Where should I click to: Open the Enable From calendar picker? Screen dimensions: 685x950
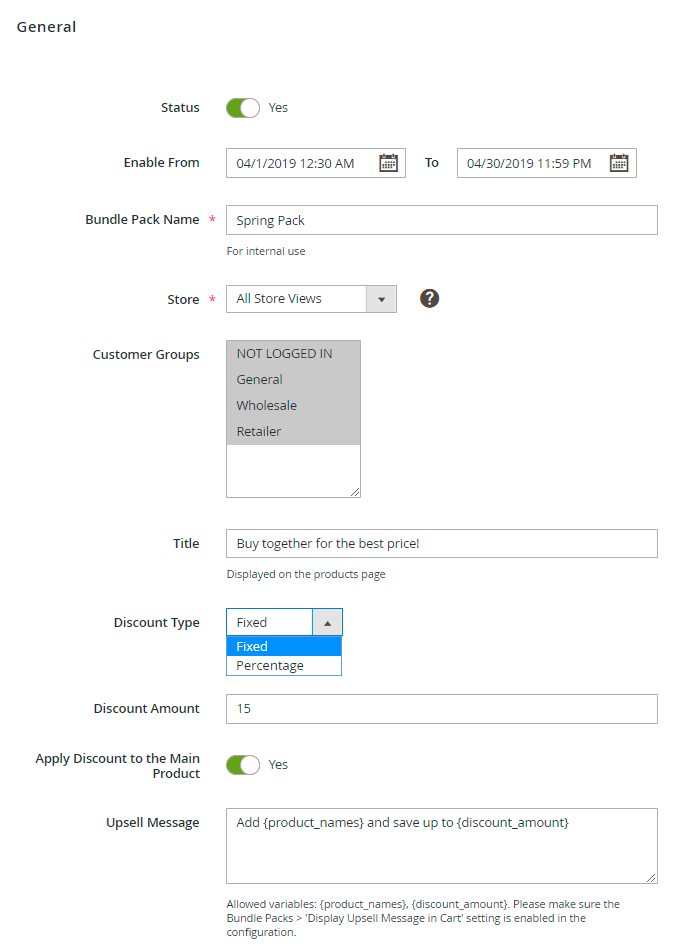click(x=388, y=163)
